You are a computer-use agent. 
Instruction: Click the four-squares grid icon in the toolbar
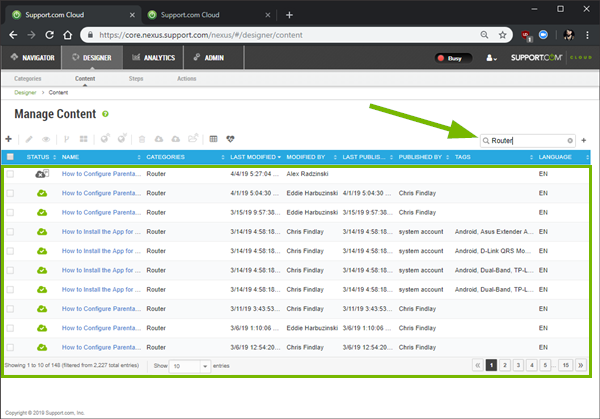coord(83,139)
